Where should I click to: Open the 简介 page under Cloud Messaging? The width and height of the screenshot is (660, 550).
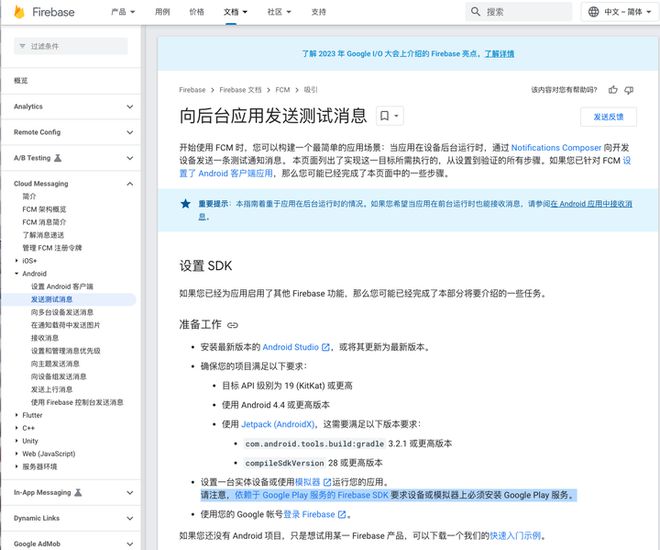click(29, 196)
